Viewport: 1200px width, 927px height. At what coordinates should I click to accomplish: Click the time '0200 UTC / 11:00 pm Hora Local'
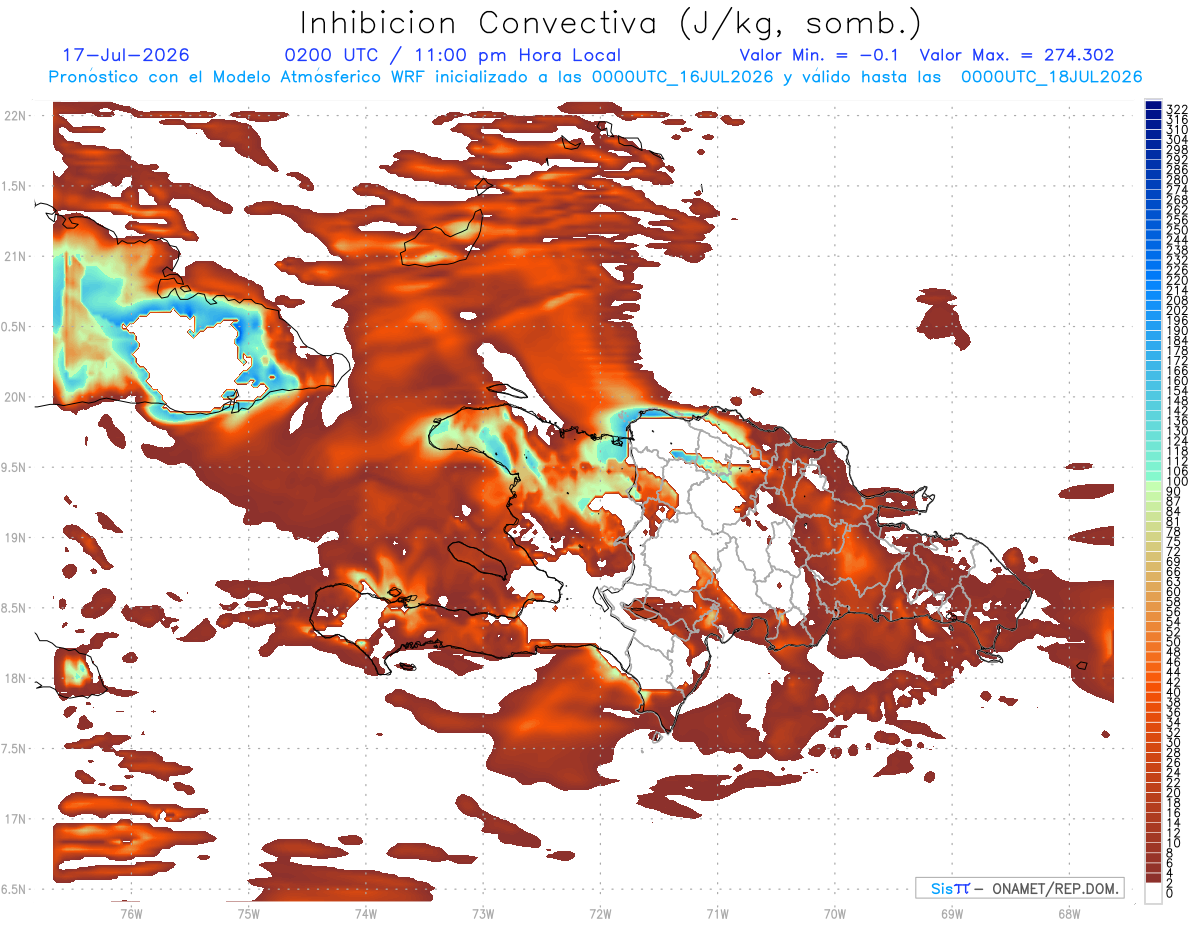(452, 56)
